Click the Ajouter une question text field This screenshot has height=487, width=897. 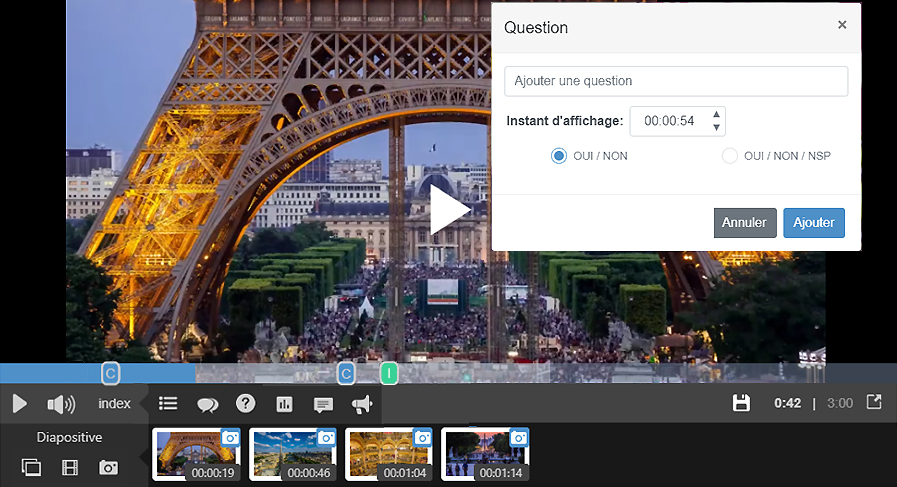coord(676,81)
